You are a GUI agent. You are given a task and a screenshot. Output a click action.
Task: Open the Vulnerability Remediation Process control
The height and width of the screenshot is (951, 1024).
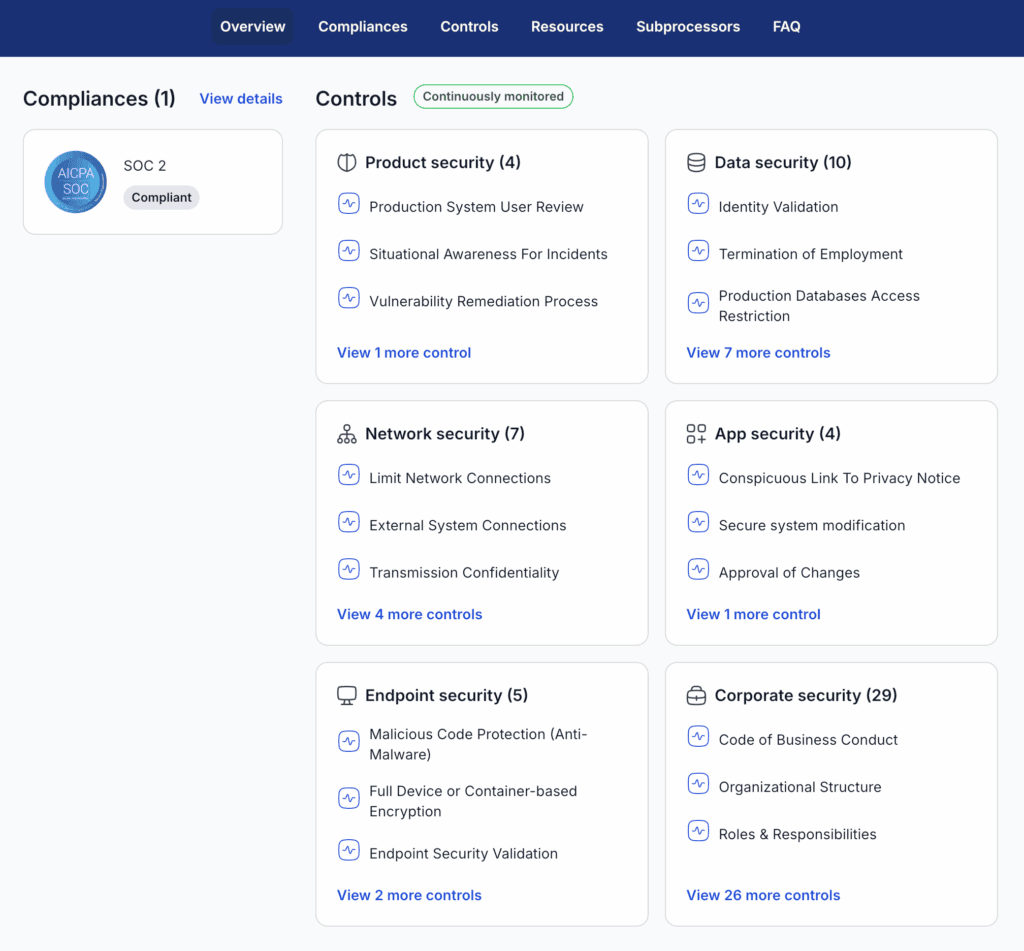pos(483,301)
